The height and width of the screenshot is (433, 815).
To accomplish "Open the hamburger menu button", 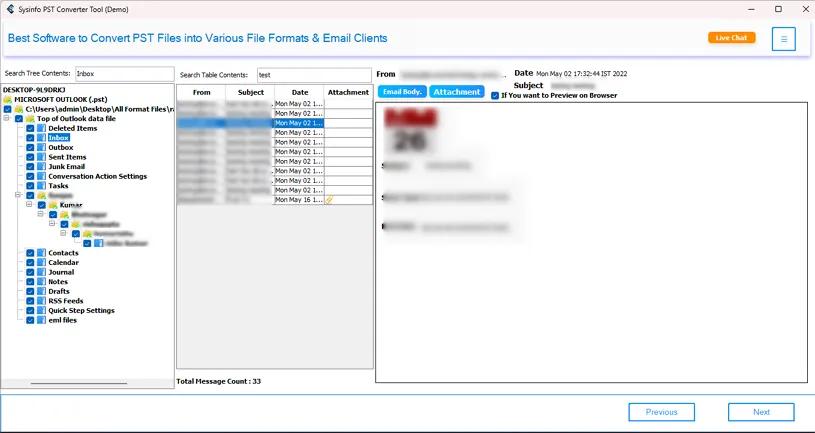I will point(783,39).
